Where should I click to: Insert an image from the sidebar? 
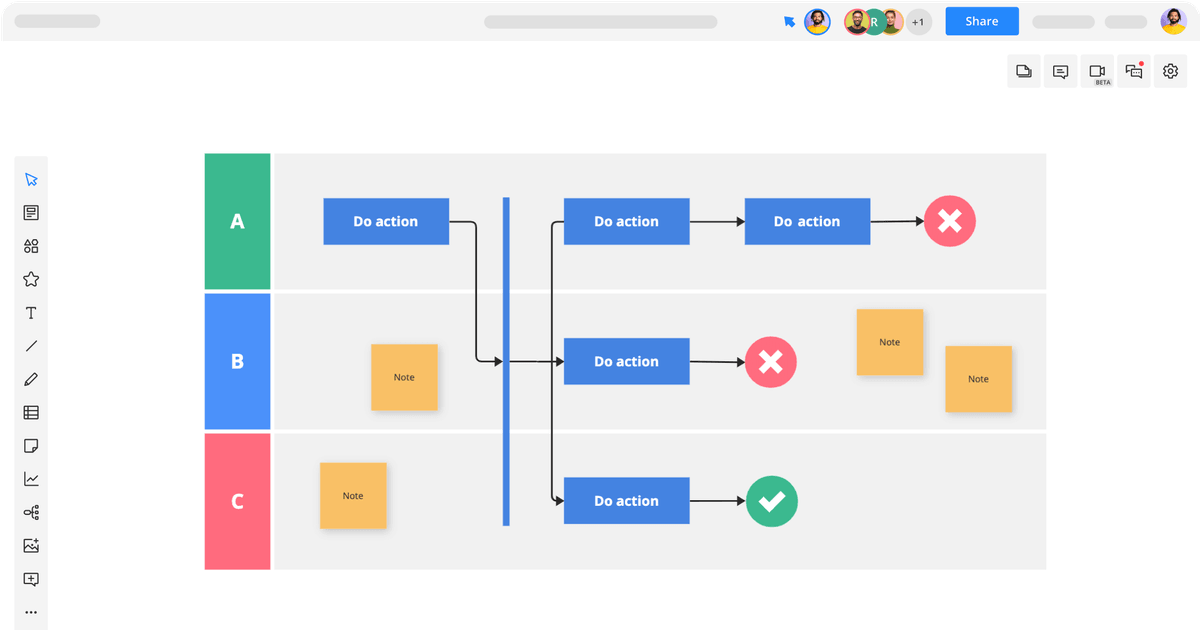[x=31, y=545]
